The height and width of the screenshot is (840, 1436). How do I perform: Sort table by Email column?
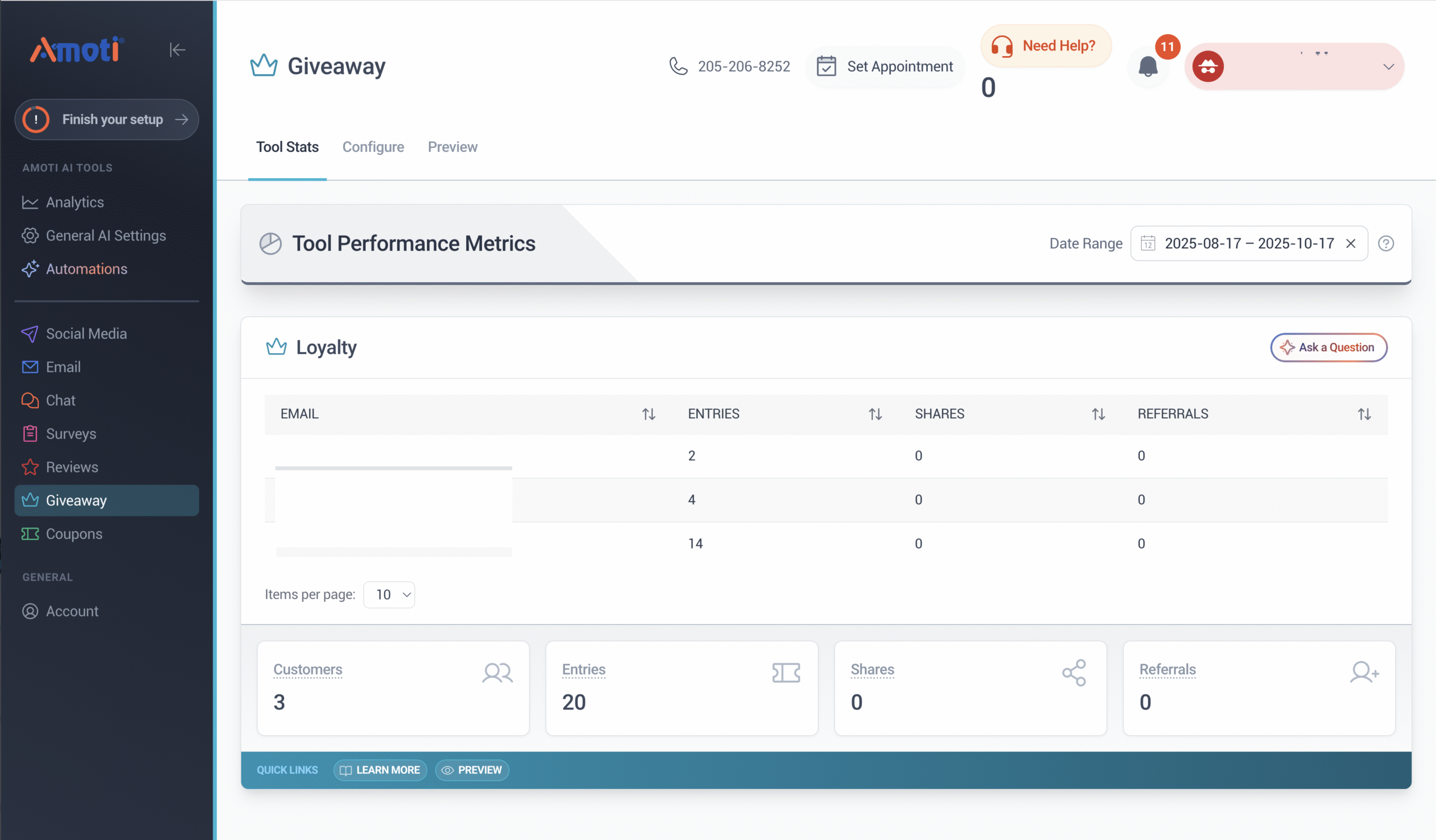(648, 414)
